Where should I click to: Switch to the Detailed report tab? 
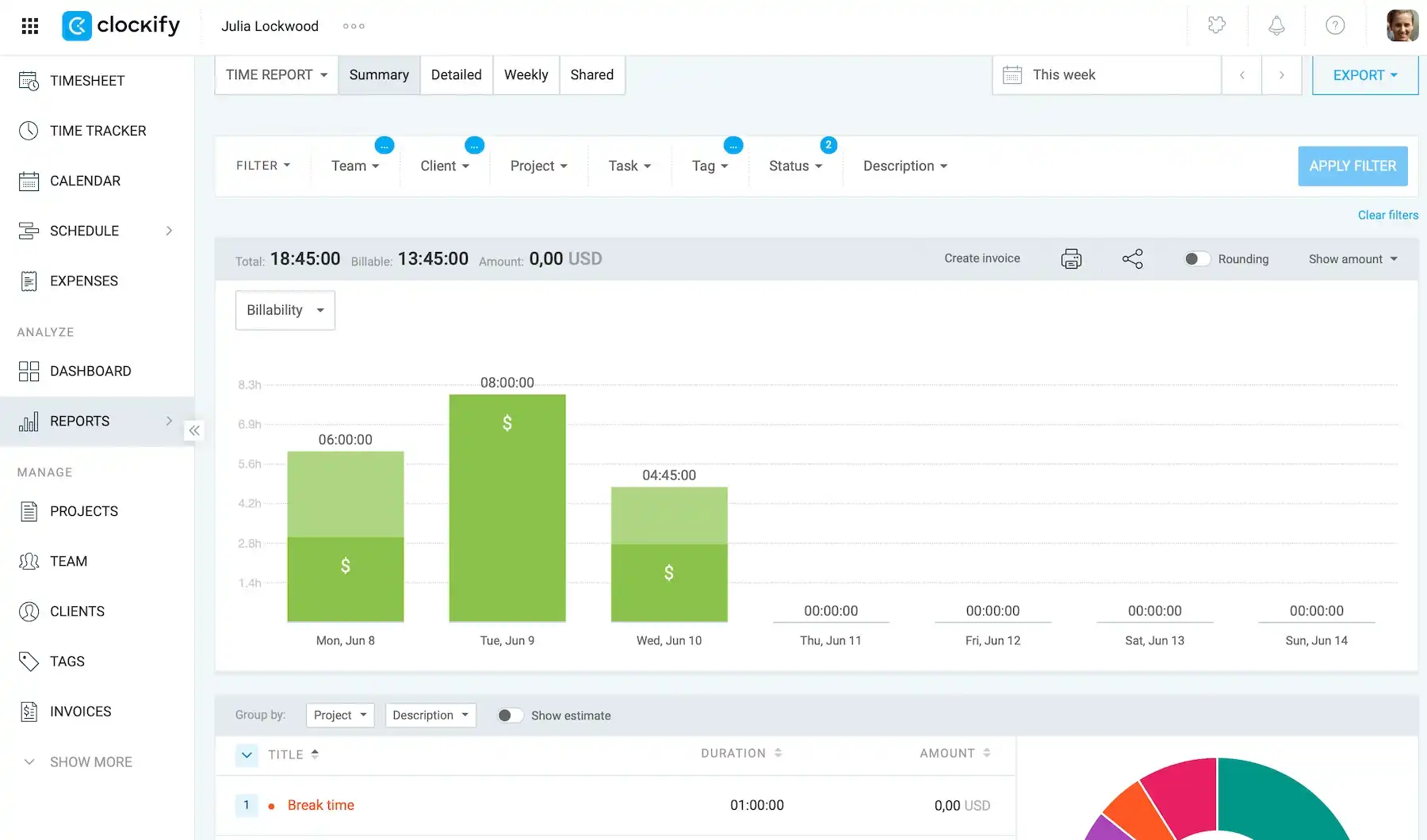pos(457,74)
